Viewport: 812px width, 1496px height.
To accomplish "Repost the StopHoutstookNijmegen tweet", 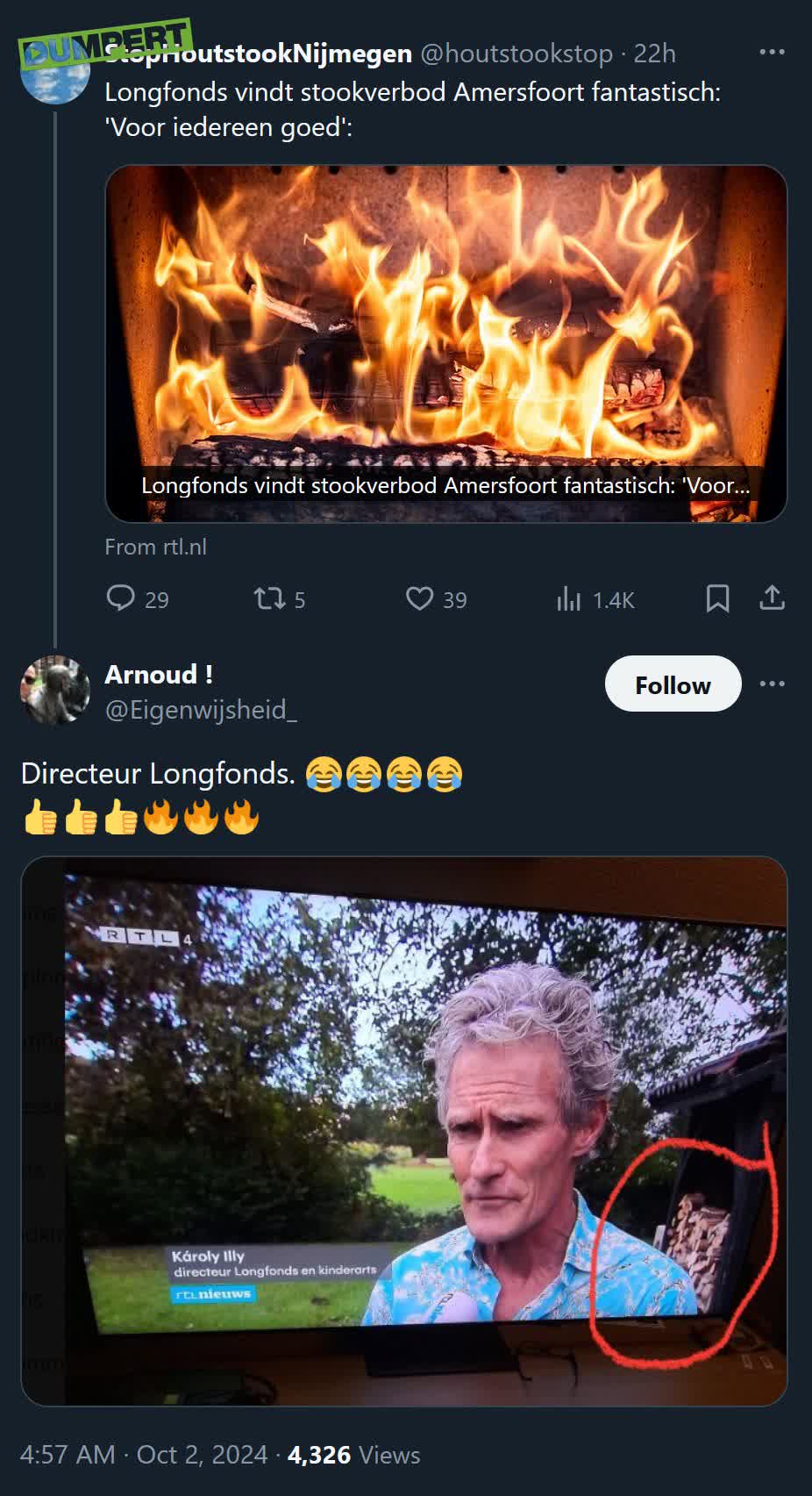I will pos(268,598).
